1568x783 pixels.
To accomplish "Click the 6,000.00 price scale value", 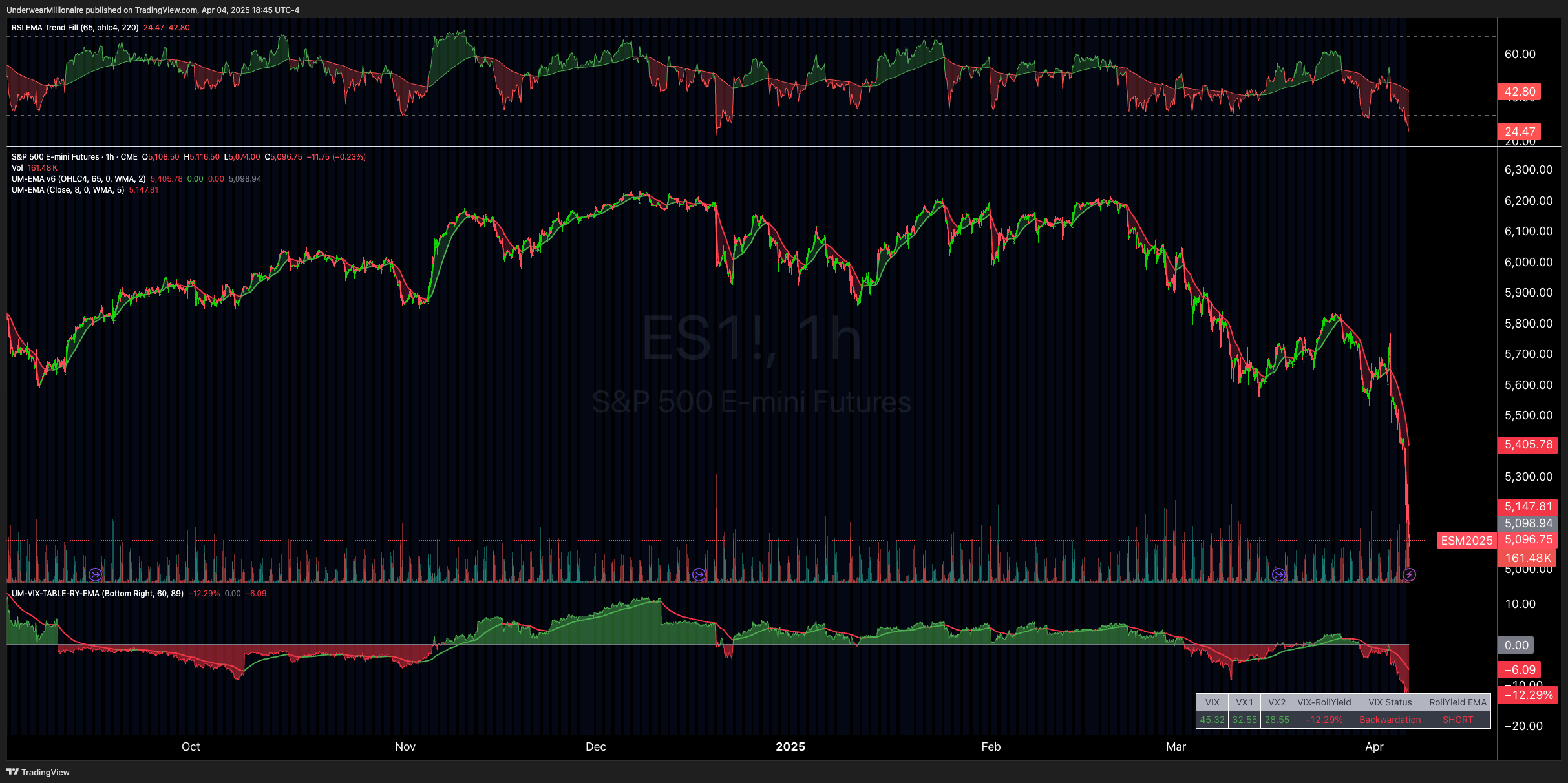I will point(1529,262).
